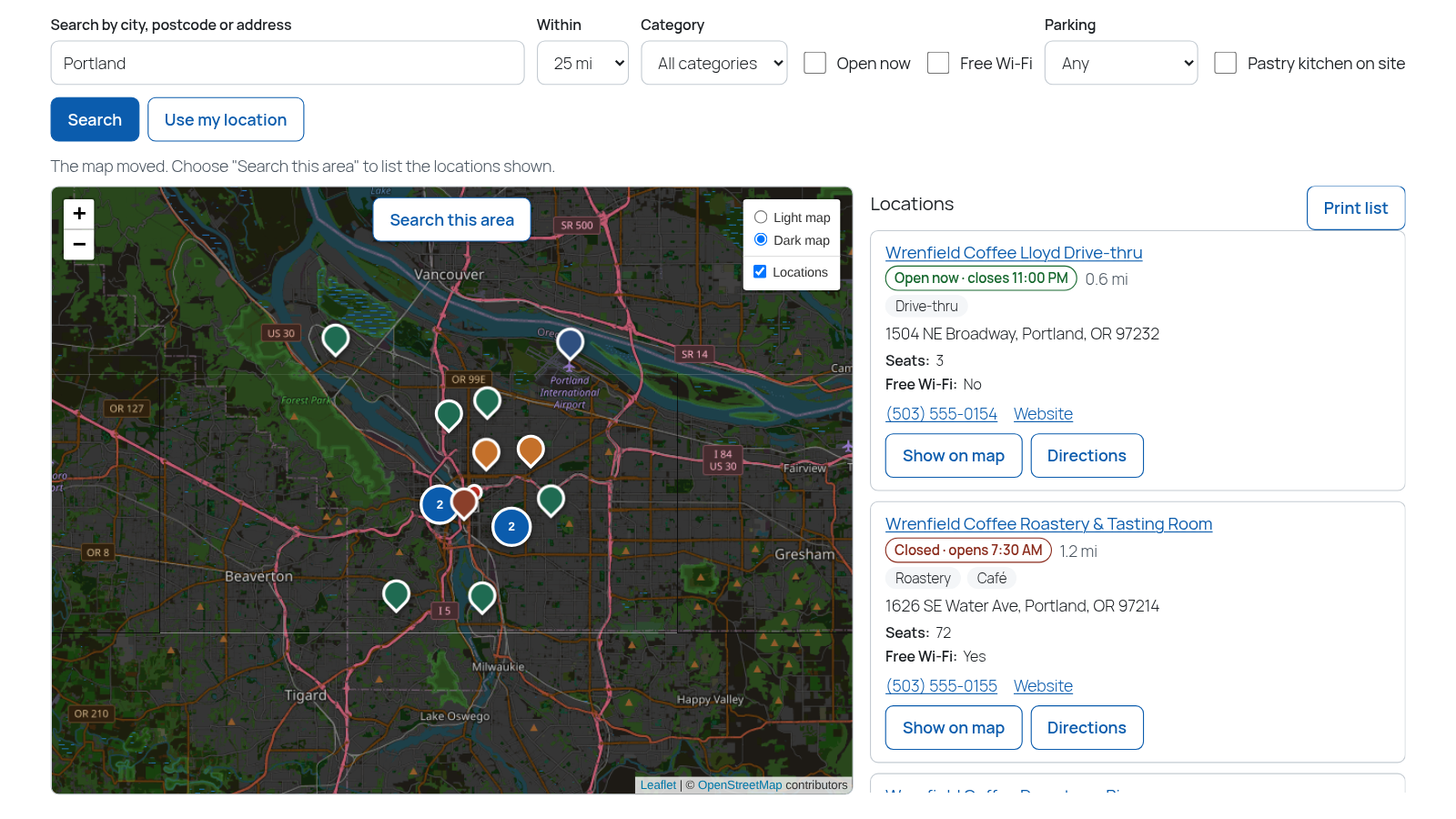Uncheck the Locations map layer
Viewport: 1456px width, 819px height.
click(760, 272)
